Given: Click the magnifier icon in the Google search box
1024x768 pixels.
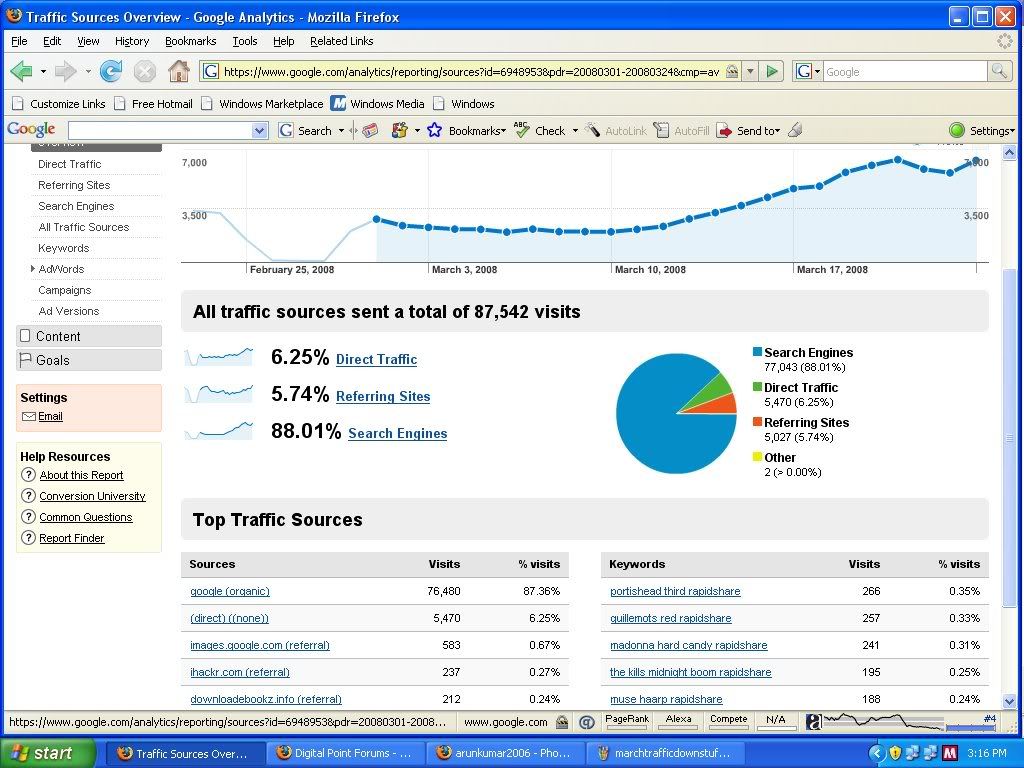Looking at the screenshot, I should tap(999, 71).
